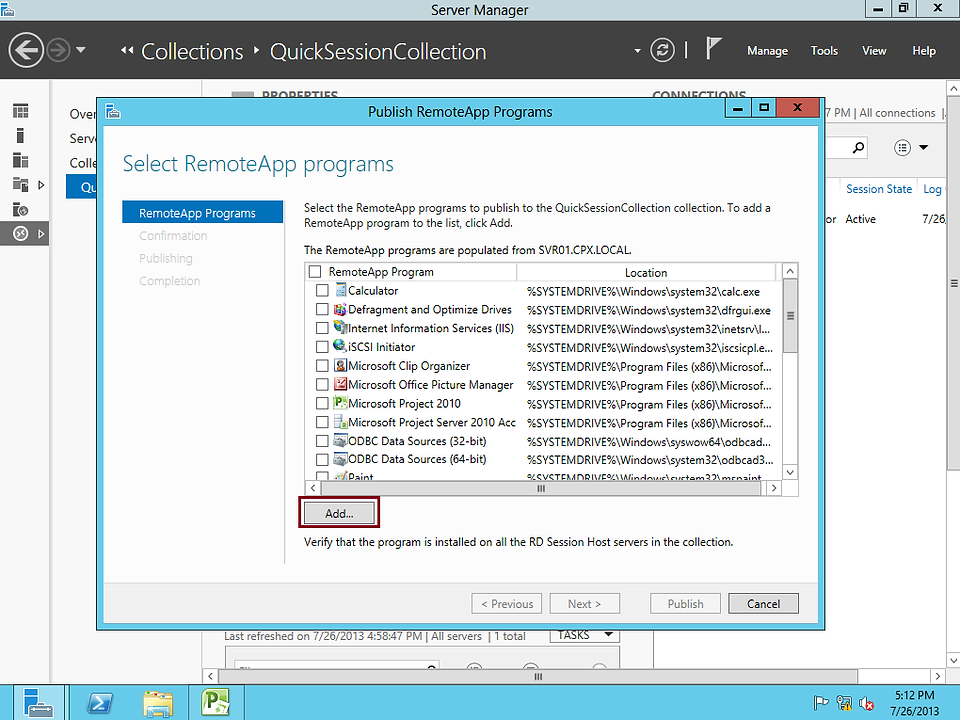Check Microsoft Clip Organizer checkbox

(322, 366)
